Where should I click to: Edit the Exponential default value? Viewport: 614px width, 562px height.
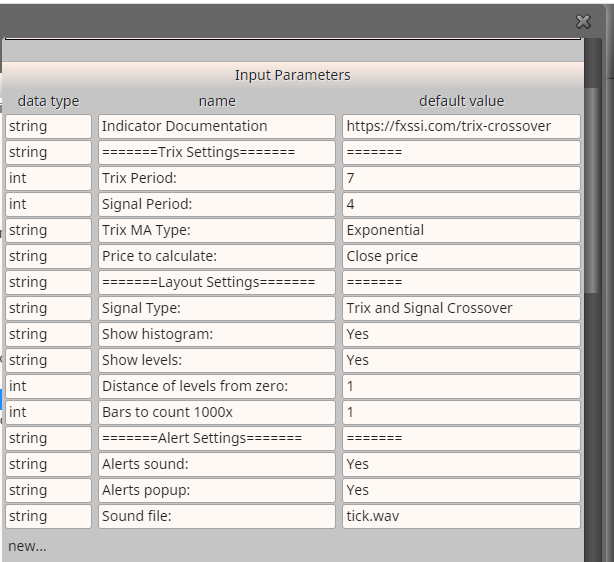tap(461, 230)
